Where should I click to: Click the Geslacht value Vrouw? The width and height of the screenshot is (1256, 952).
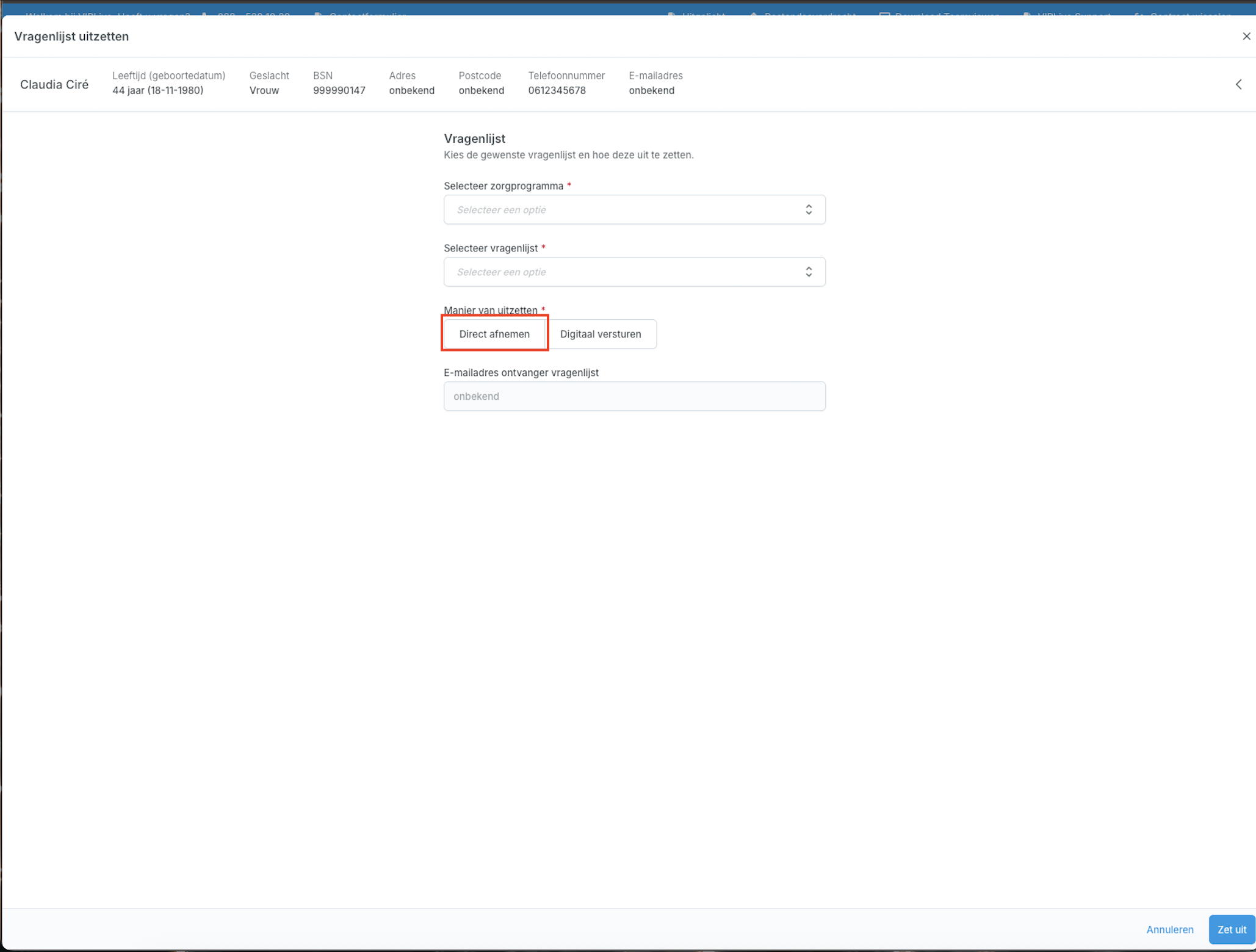click(264, 91)
